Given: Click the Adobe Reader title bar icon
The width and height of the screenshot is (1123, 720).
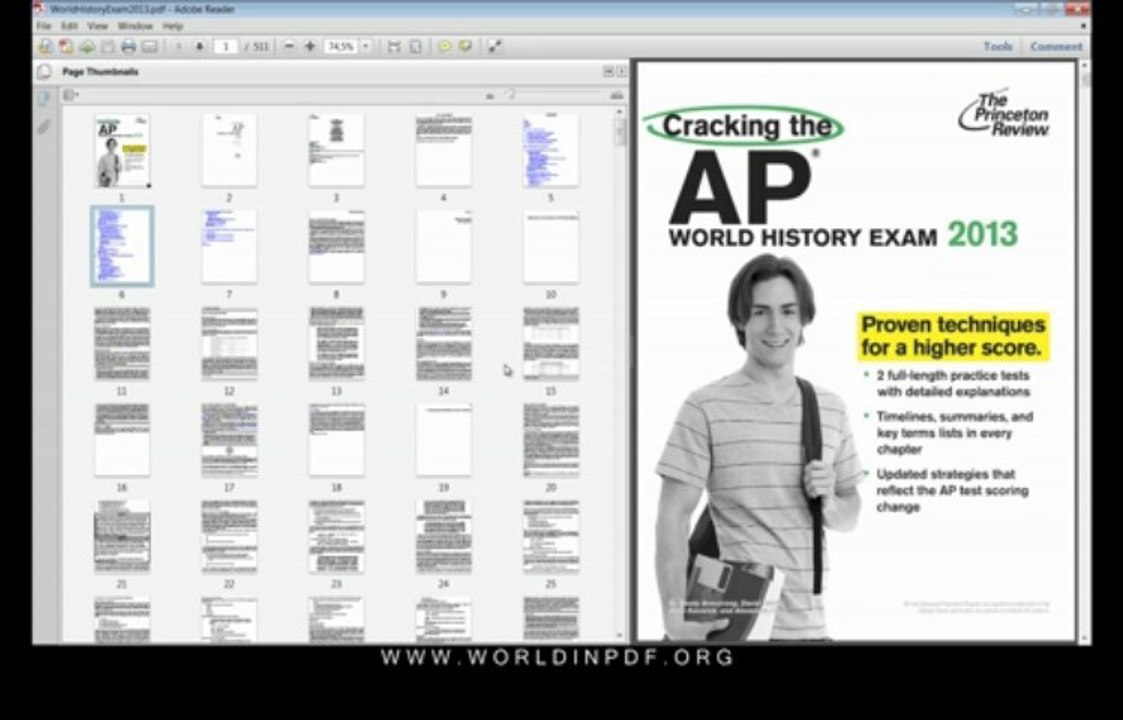Looking at the screenshot, I should pos(40,9).
